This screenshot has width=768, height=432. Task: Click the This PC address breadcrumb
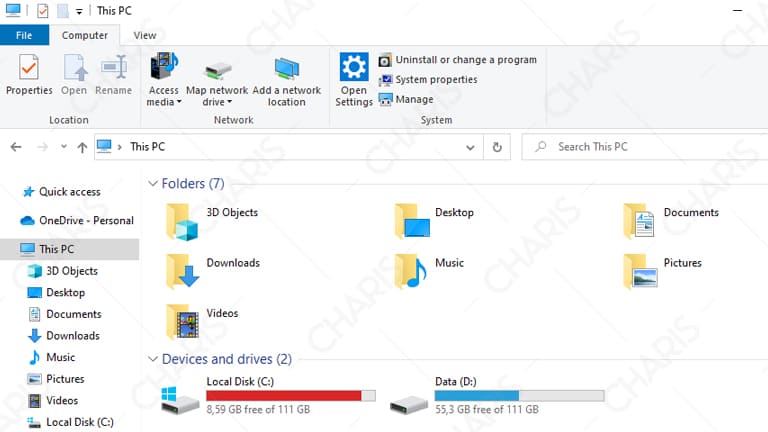(147, 146)
